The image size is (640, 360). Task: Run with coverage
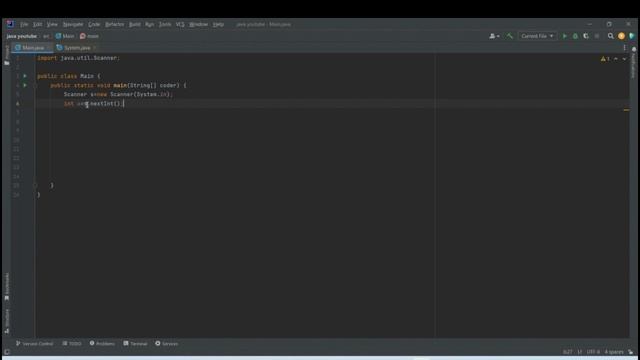(586, 36)
